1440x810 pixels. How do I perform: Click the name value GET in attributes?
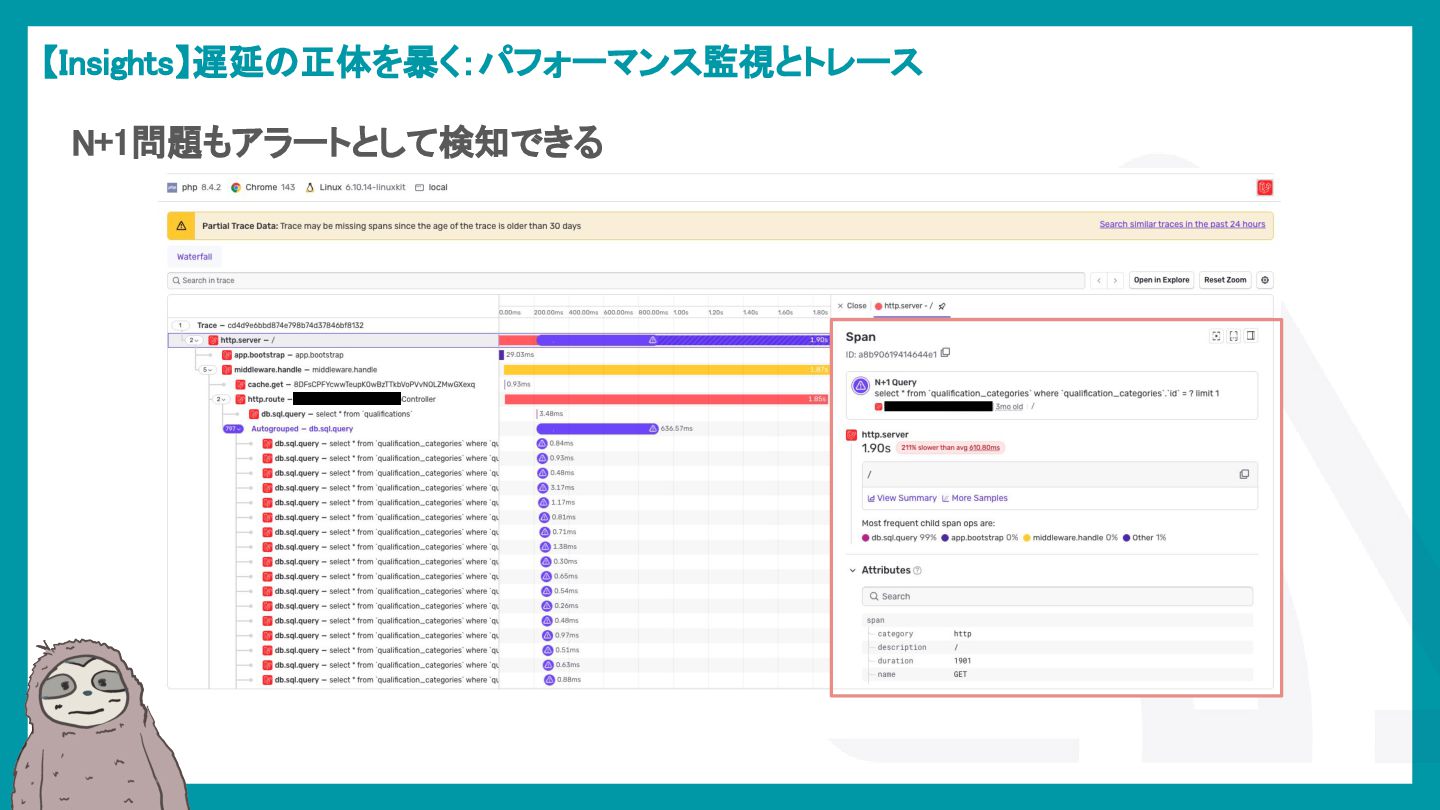pyautogui.click(x=960, y=674)
